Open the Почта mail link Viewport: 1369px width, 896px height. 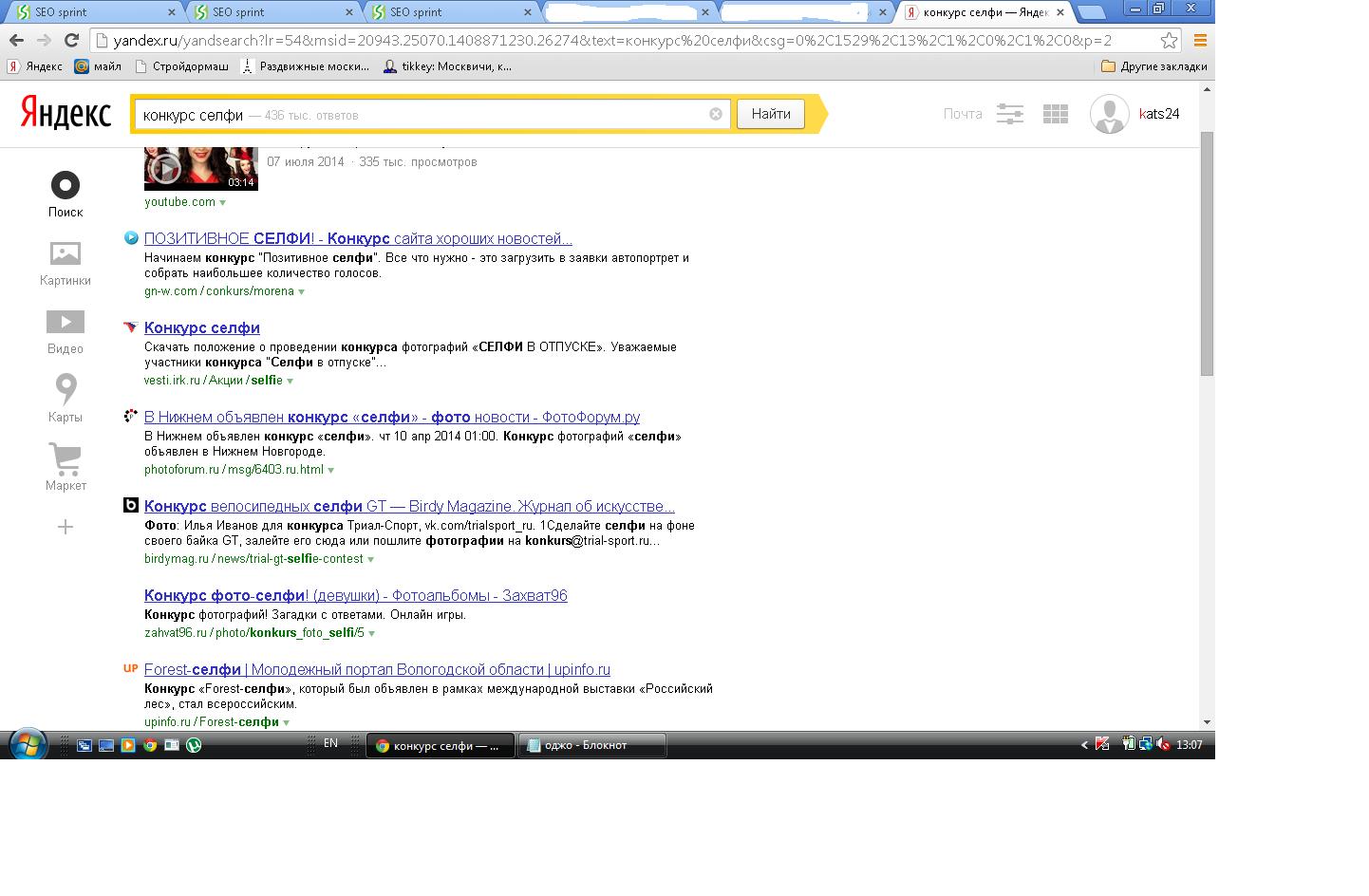(963, 114)
